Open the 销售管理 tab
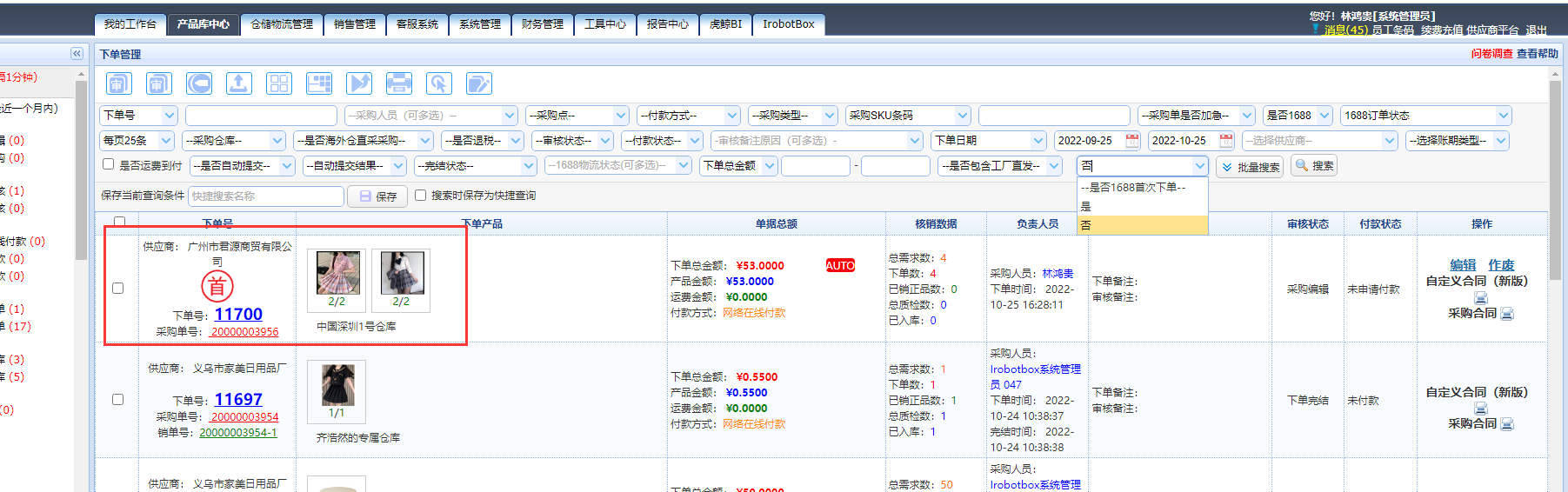The height and width of the screenshot is (492, 1568). [355, 24]
